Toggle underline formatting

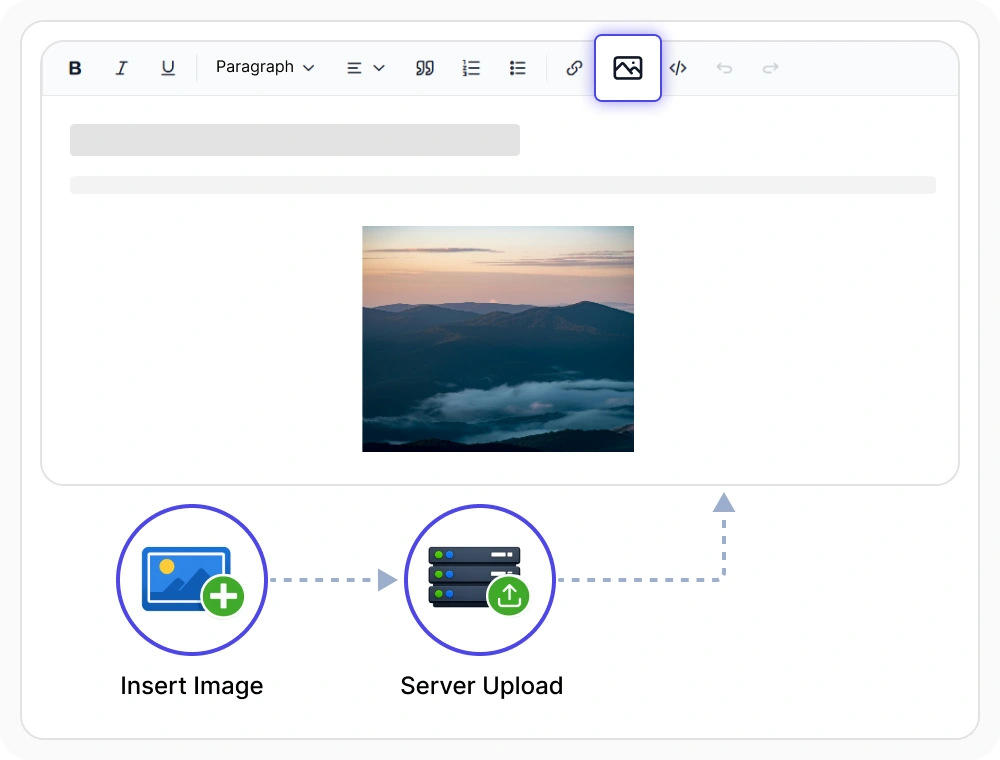[x=168, y=68]
